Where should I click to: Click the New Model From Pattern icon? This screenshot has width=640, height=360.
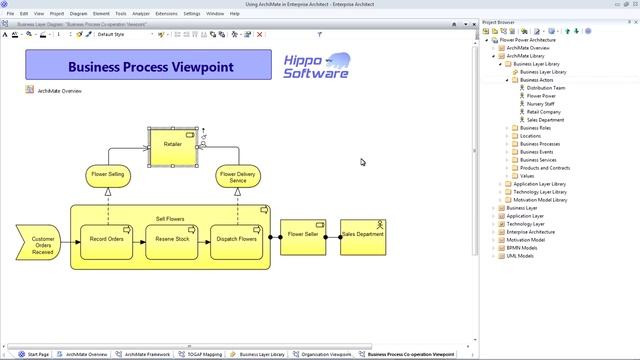coord(486,31)
